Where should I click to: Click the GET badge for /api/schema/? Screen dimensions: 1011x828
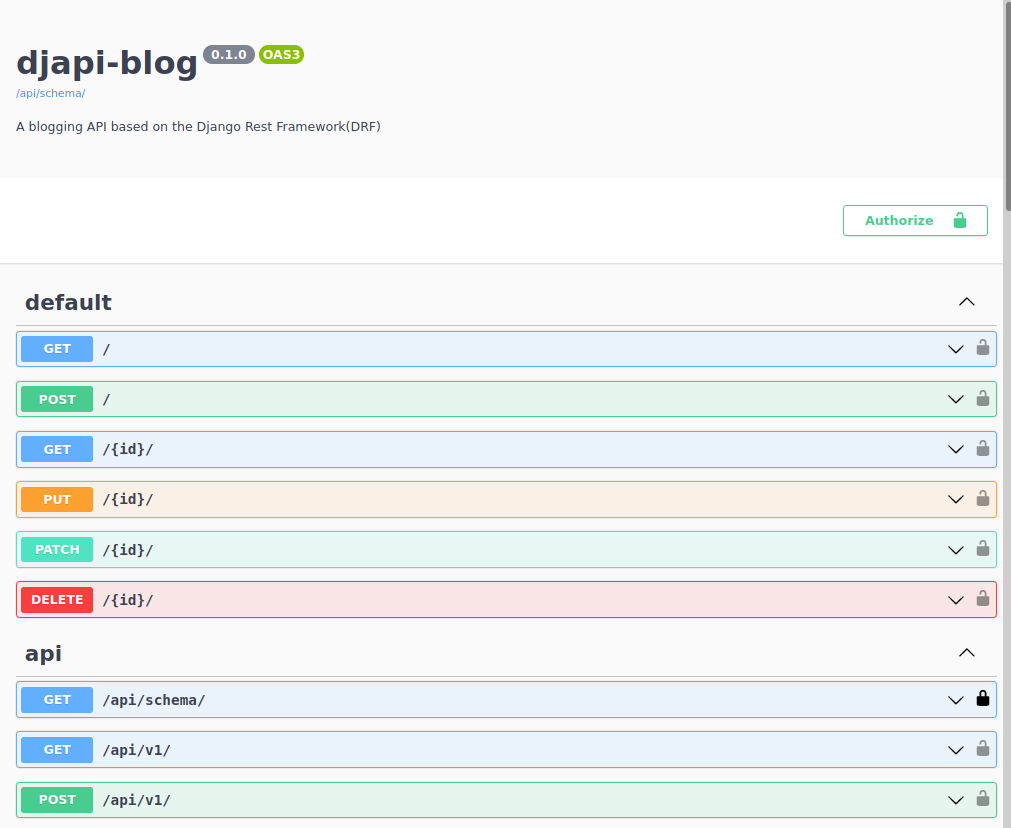[x=57, y=700]
